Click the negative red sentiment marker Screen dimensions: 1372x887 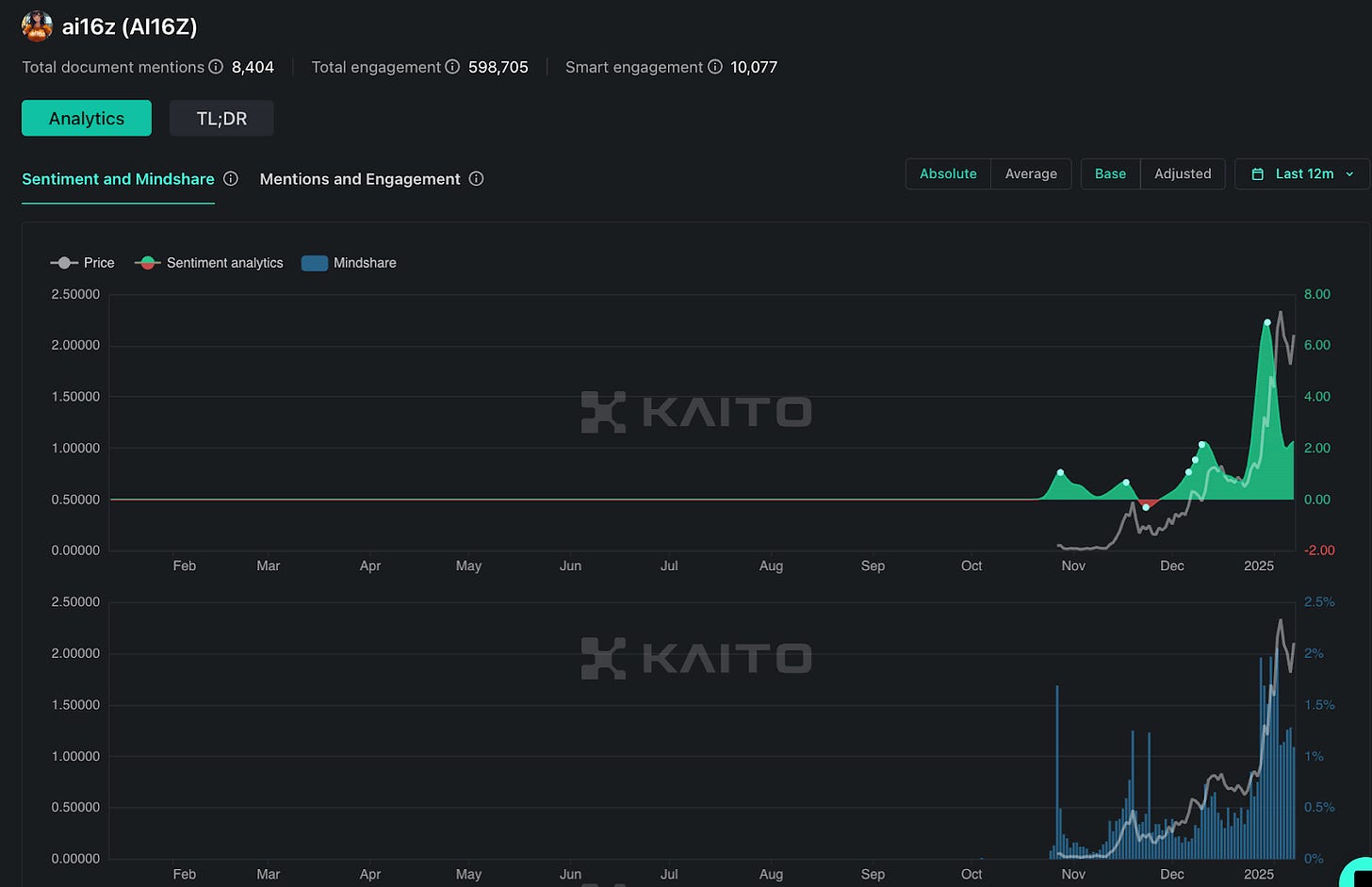pyautogui.click(x=1146, y=507)
